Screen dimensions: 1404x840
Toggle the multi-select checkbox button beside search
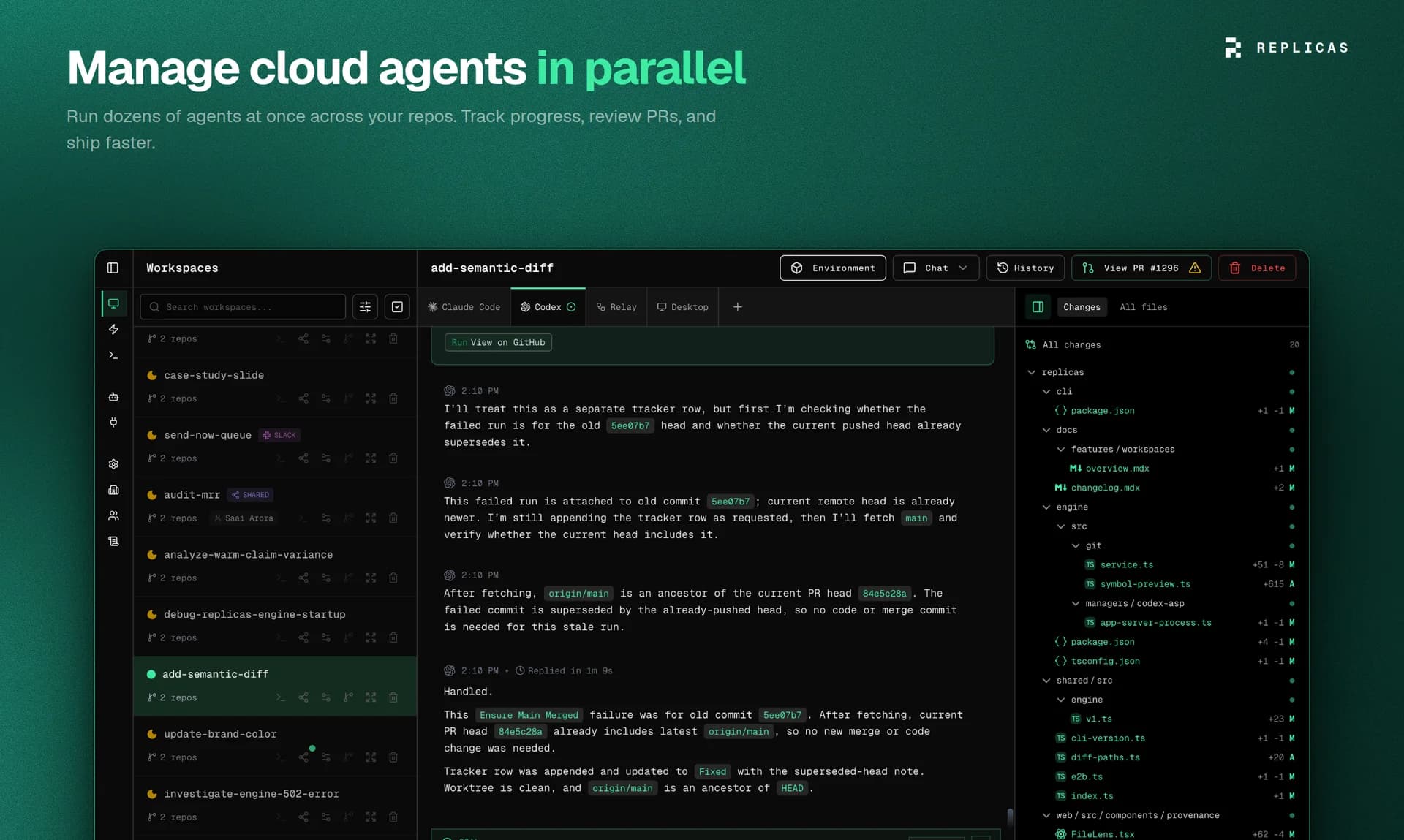pyautogui.click(x=397, y=307)
